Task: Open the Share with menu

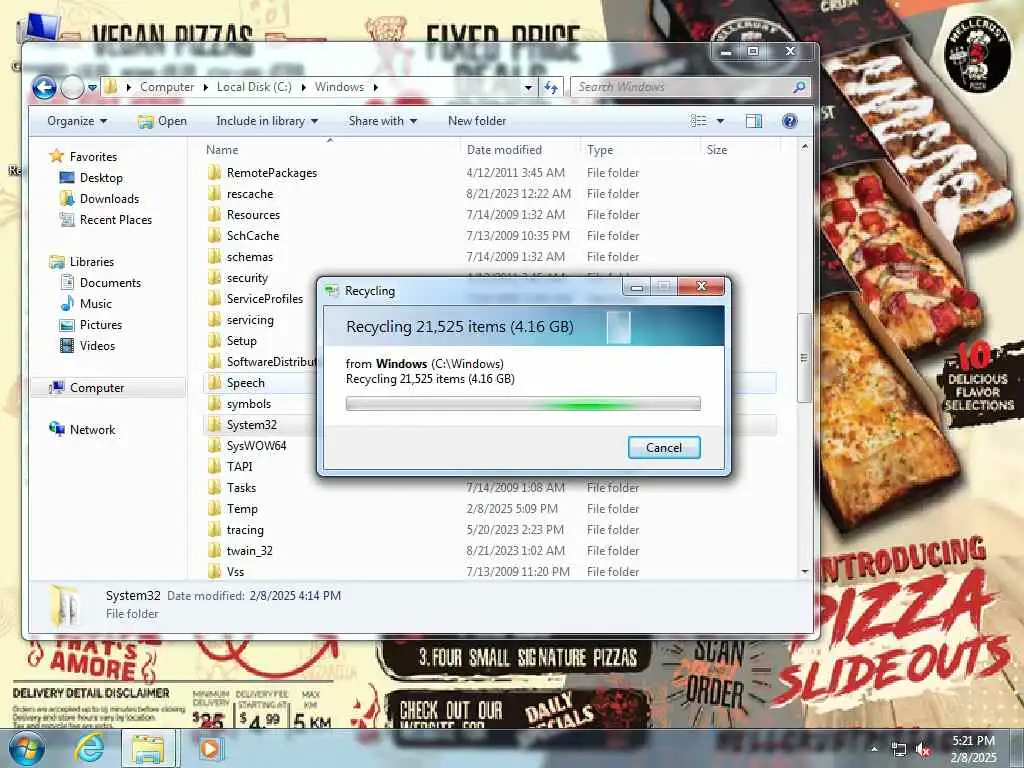Action: 383,121
